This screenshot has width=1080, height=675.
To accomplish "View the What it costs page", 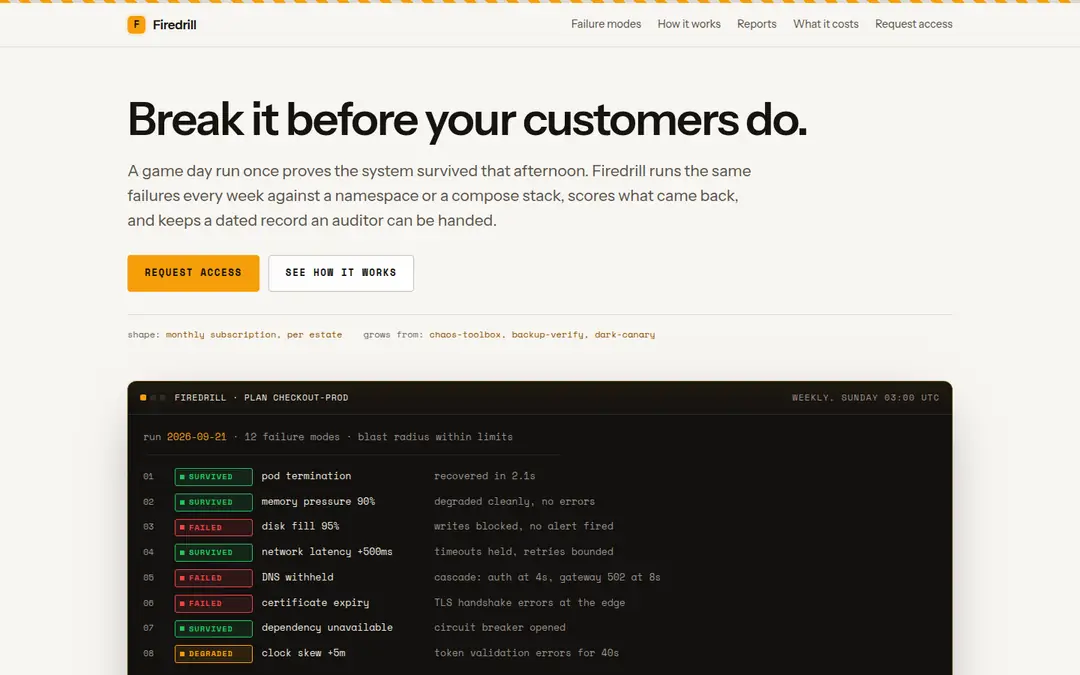I will (x=826, y=24).
